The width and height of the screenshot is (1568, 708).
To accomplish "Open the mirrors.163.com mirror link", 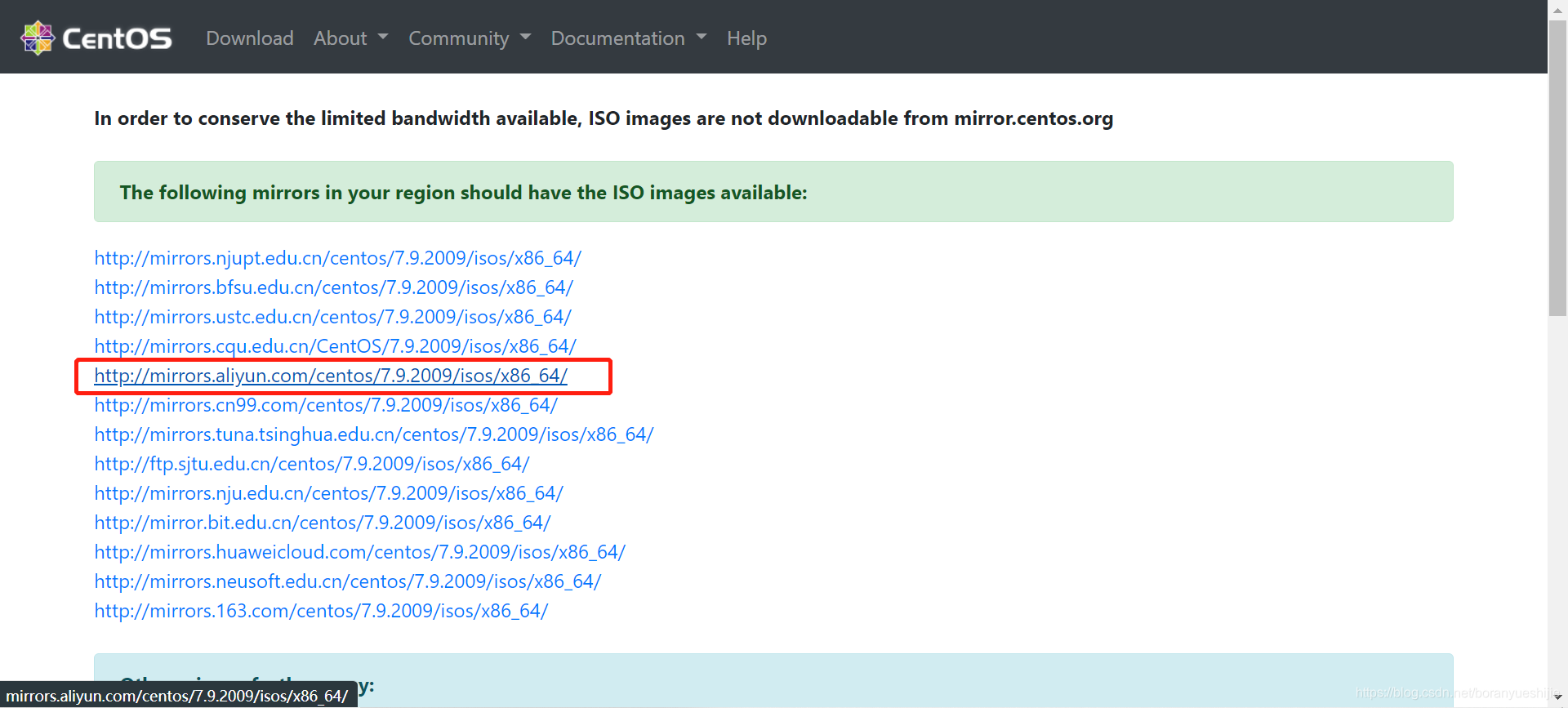I will click(321, 611).
